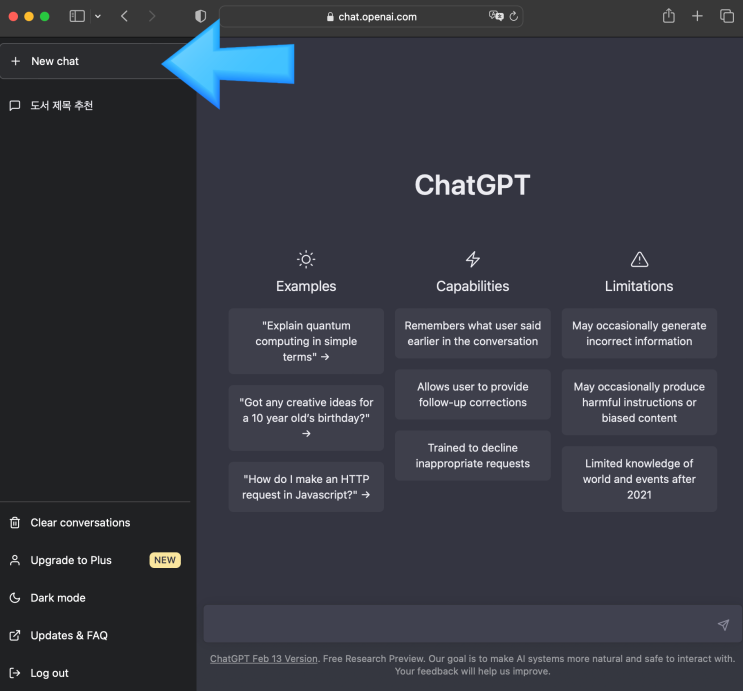Click the yellow NEW badge
743x691 pixels.
pos(165,560)
